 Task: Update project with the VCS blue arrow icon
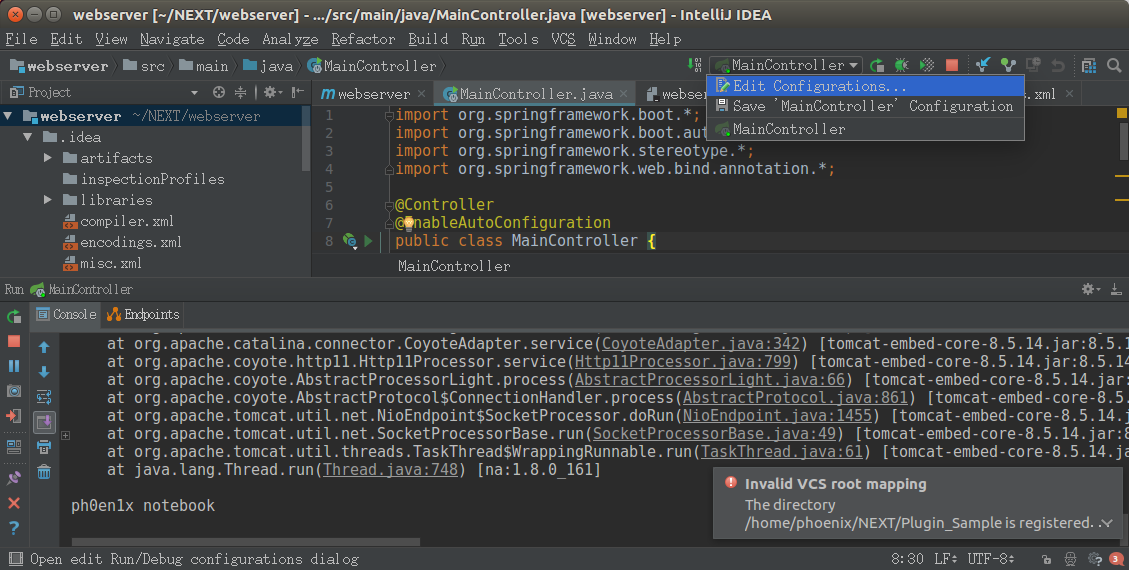tap(983, 65)
